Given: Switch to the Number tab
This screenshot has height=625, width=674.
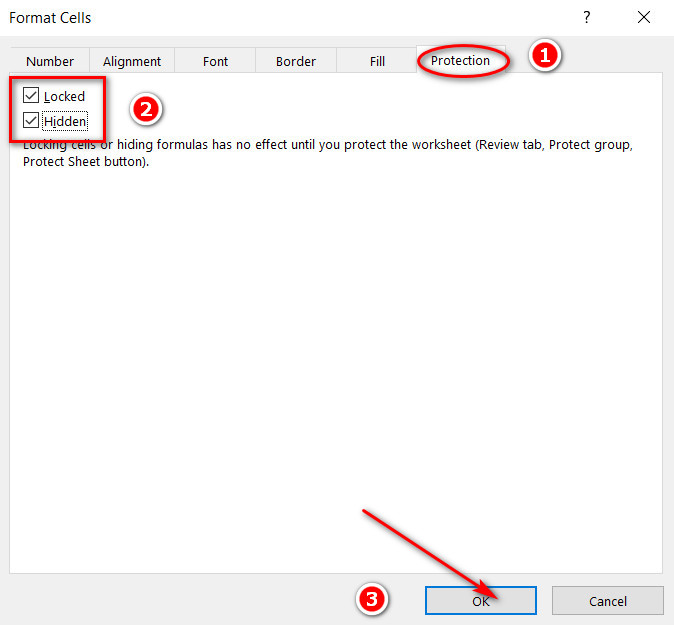Looking at the screenshot, I should click(x=50, y=61).
